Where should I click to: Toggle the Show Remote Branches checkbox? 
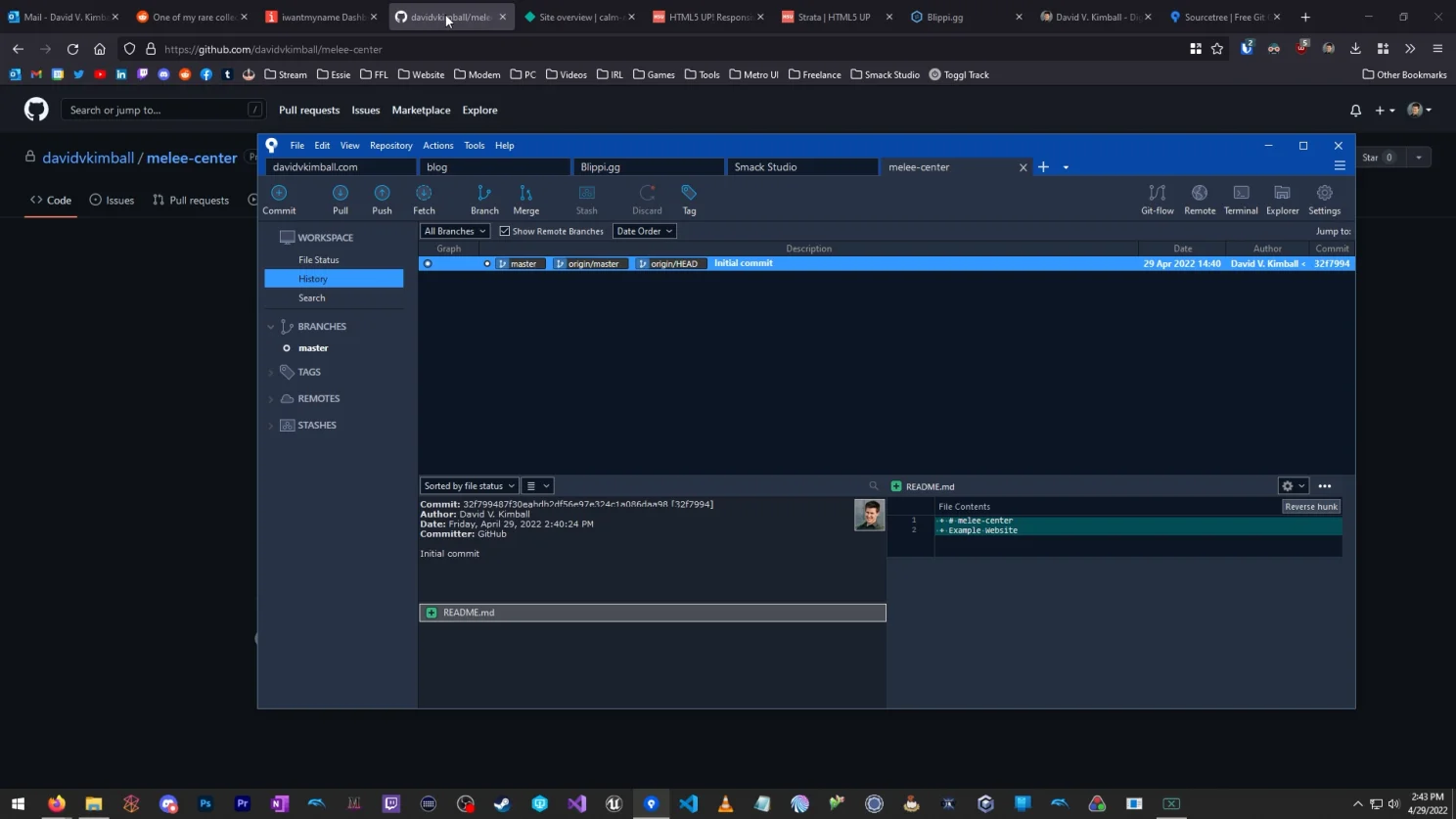coord(505,231)
